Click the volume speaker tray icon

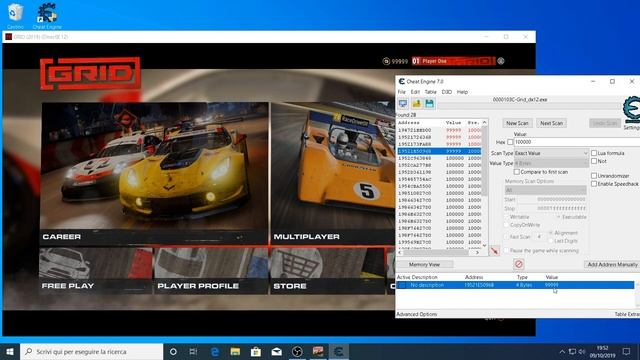click(582, 351)
